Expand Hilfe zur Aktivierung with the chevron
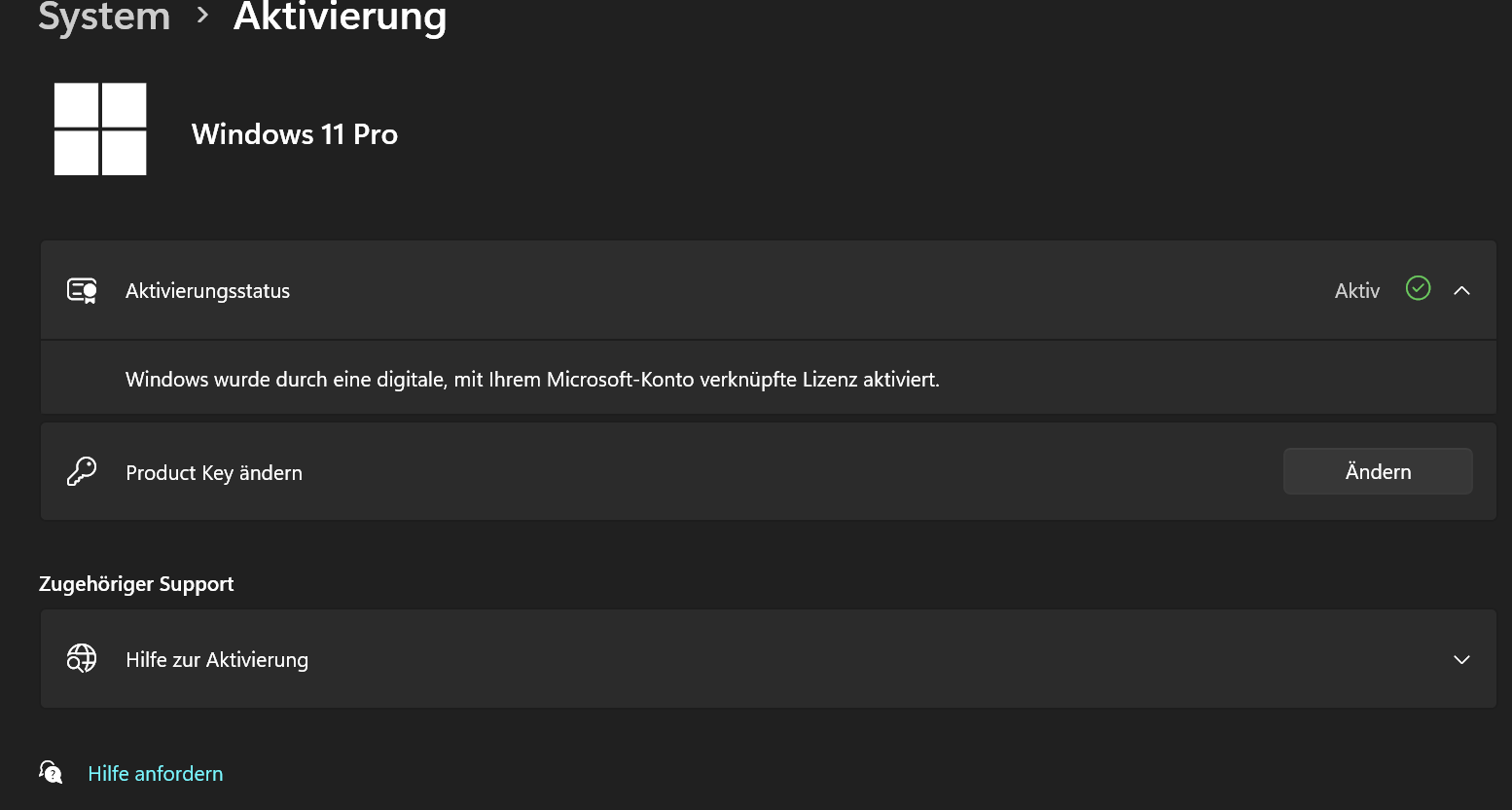The image size is (1512, 810). 1461,660
